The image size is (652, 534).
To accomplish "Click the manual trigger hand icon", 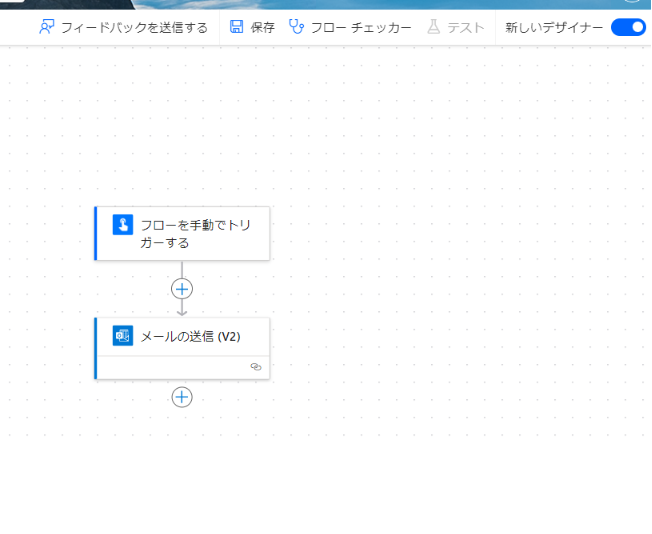I will pyautogui.click(x=123, y=225).
